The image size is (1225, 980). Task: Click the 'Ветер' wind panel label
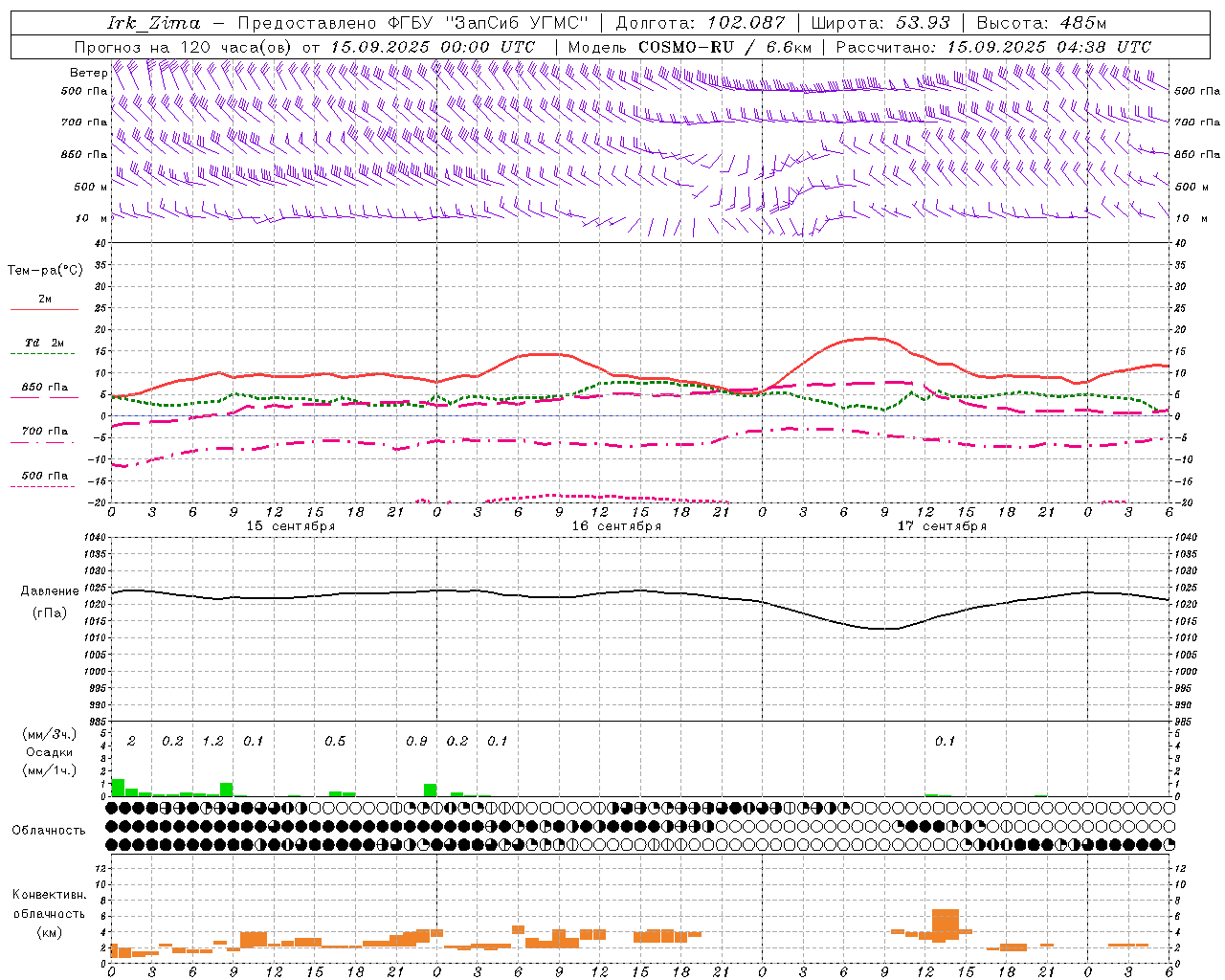[89, 73]
